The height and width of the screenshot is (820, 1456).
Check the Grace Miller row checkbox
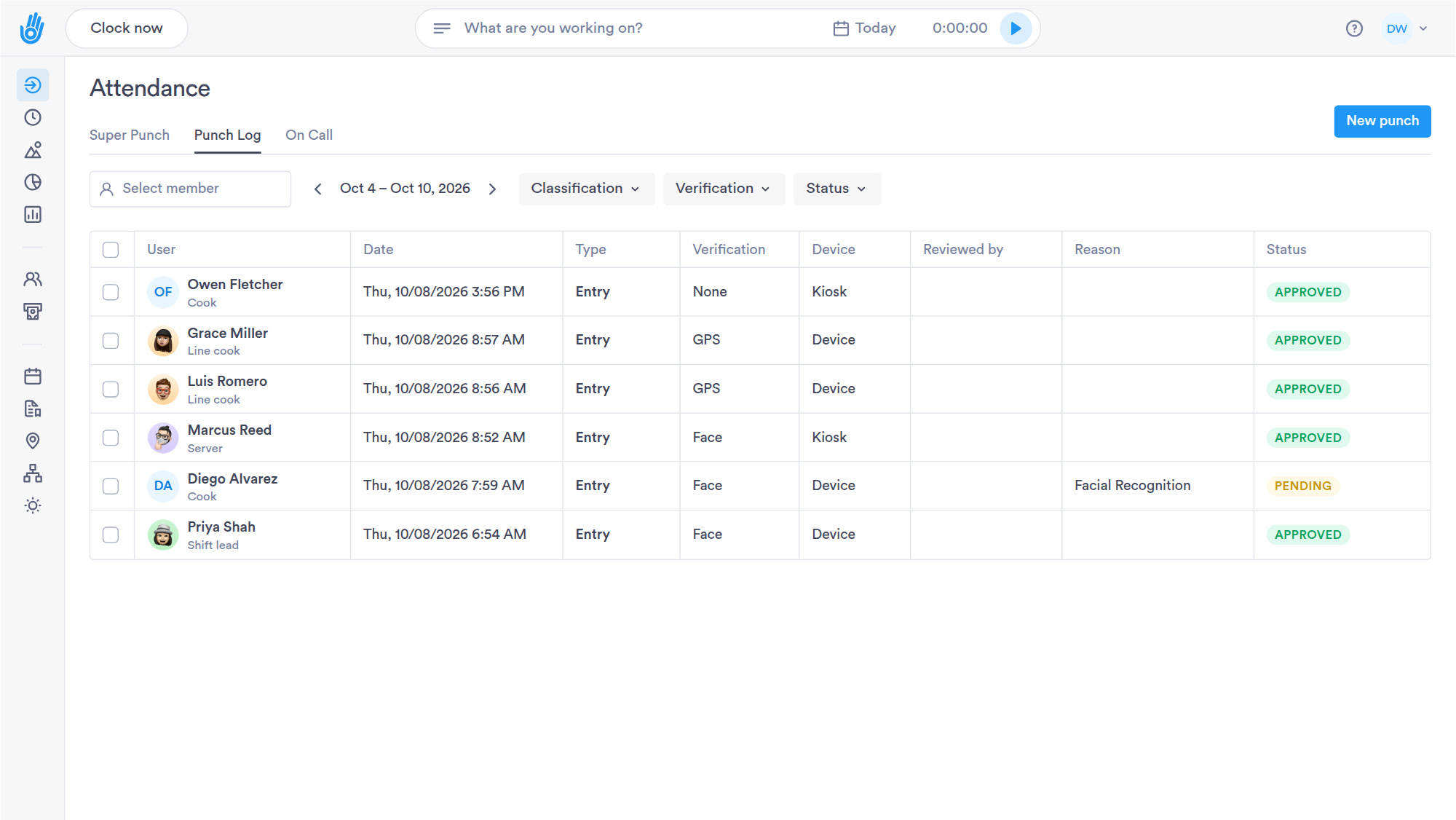111,341
